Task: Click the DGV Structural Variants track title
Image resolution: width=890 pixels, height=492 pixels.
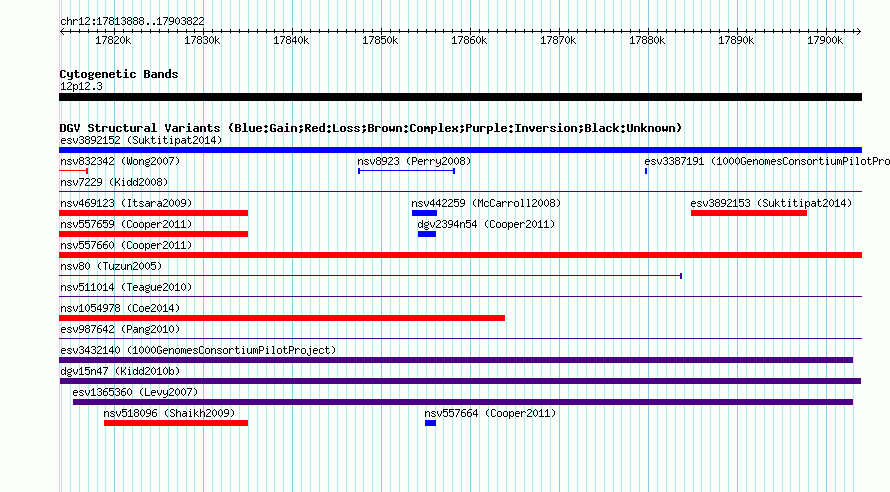Action: point(371,128)
